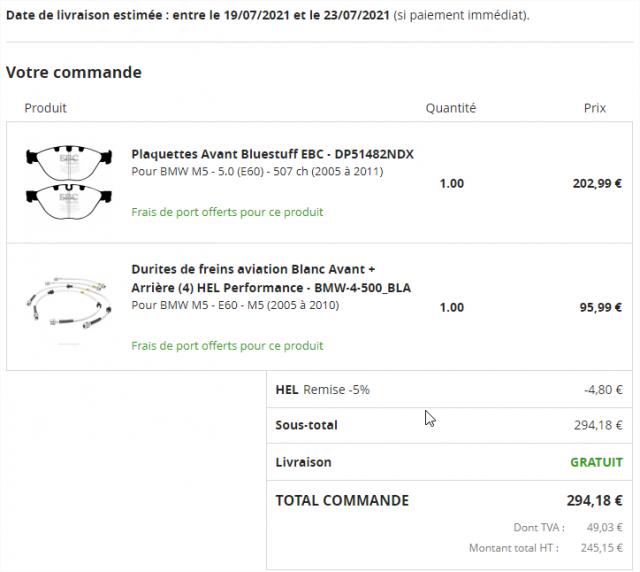
Task: Click the Sous-total label
Action: [307, 425]
